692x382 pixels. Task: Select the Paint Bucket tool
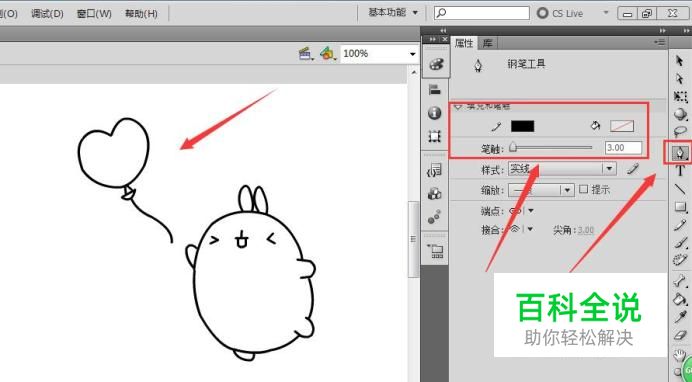coord(680,300)
